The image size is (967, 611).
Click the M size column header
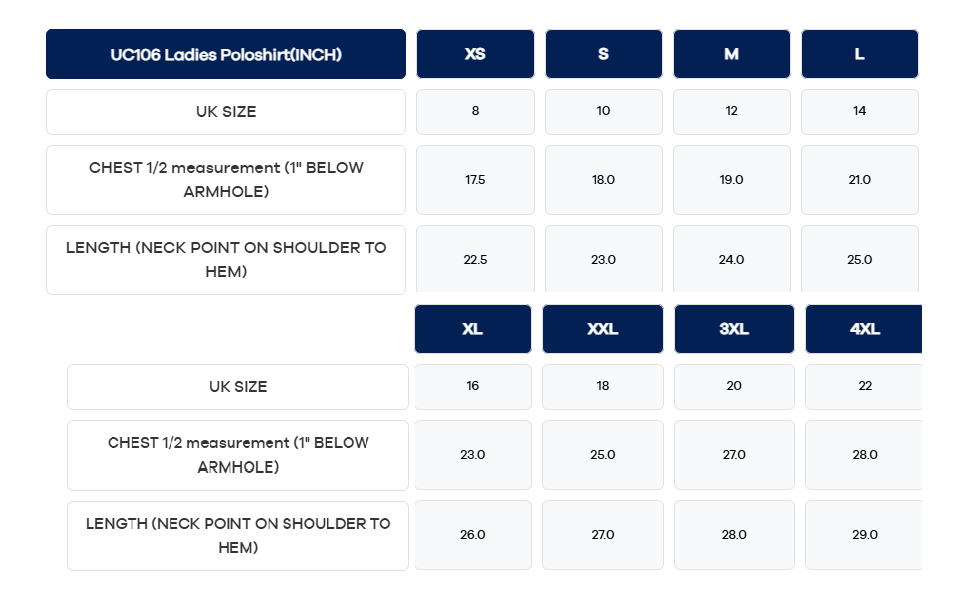[731, 54]
